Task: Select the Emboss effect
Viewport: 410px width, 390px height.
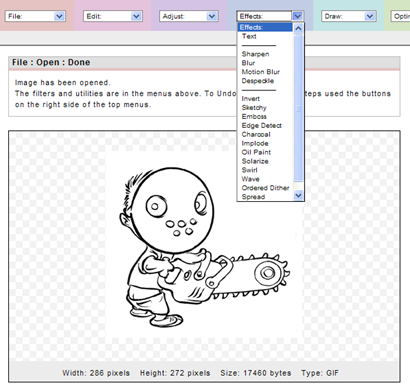Action: point(254,117)
